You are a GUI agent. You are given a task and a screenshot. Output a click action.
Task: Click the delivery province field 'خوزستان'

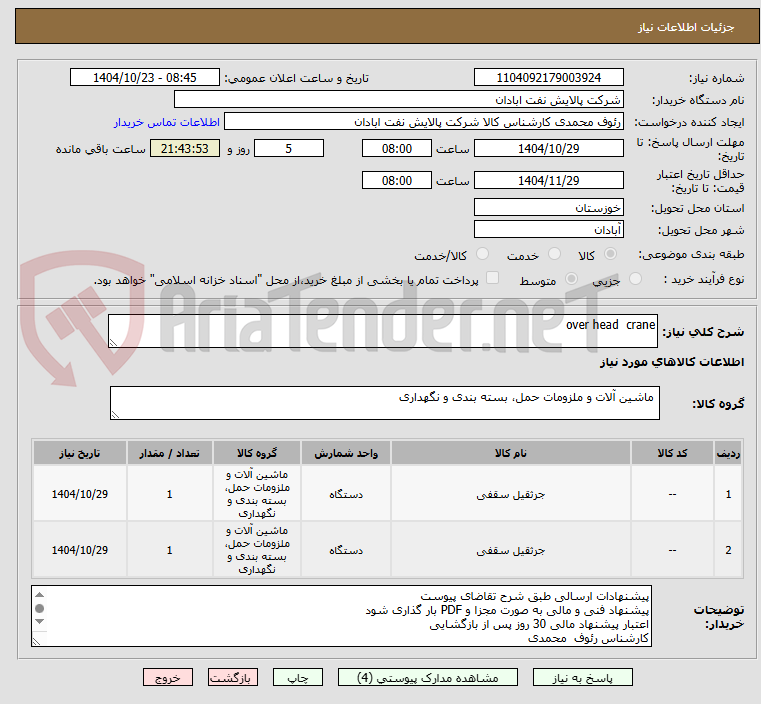click(548, 208)
